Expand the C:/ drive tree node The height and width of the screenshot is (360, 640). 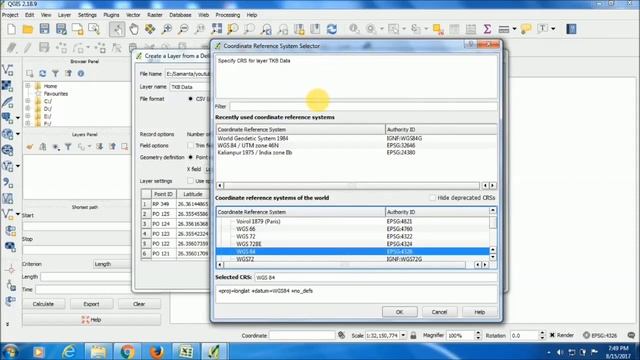pos(28,101)
